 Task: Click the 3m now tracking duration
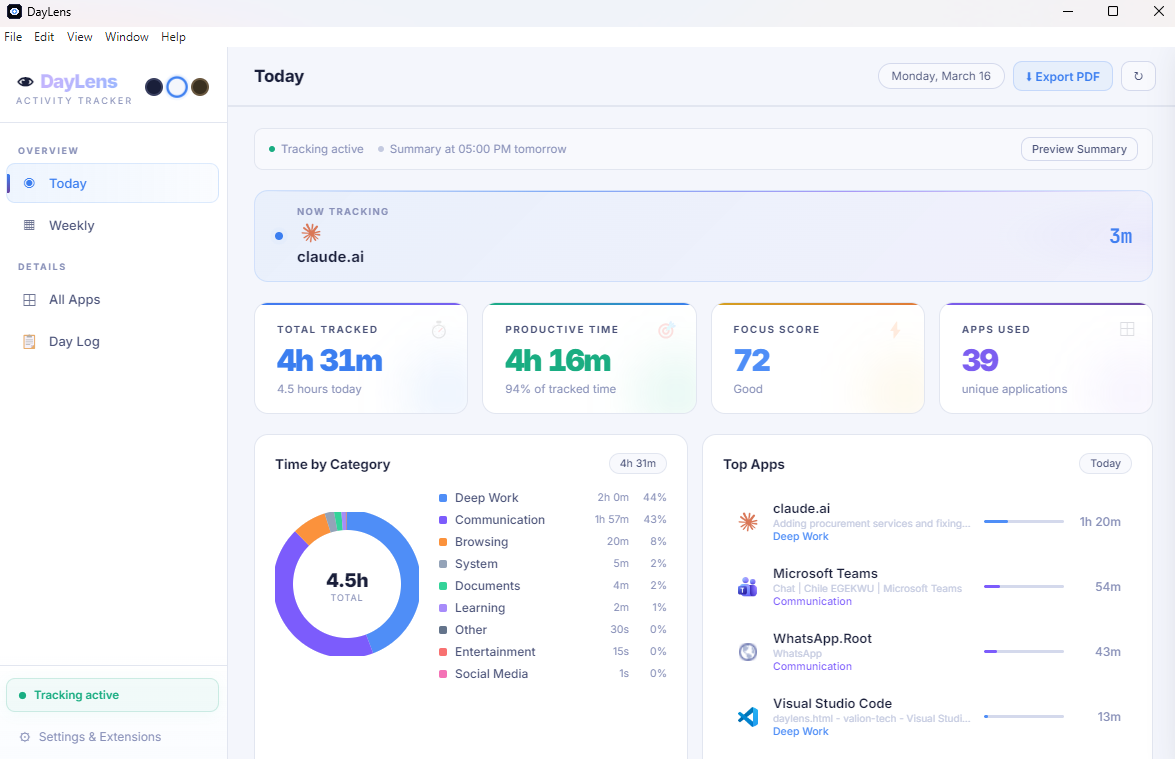coord(1120,236)
